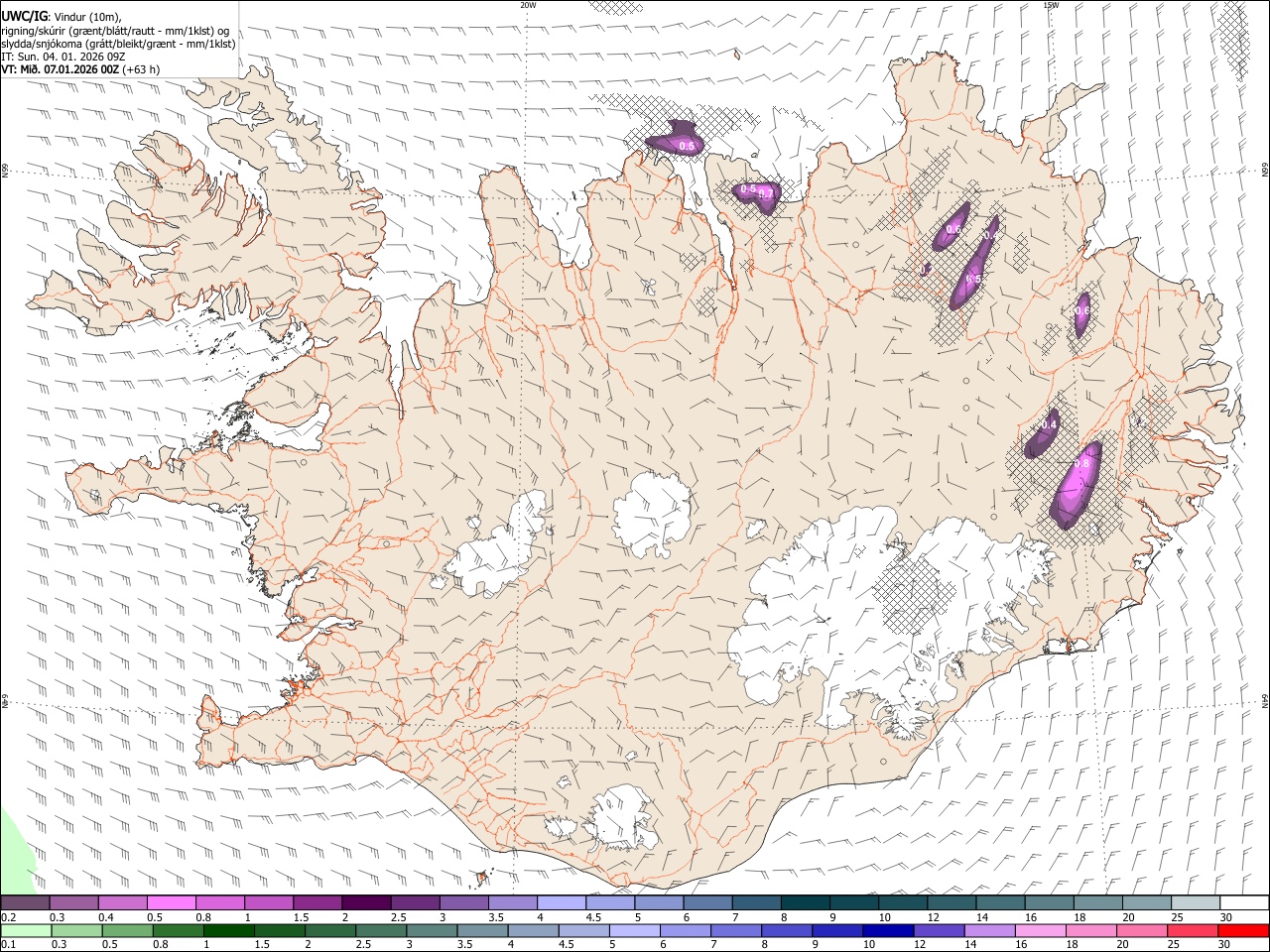Click the 0.1 label in the rain scale

(9, 944)
